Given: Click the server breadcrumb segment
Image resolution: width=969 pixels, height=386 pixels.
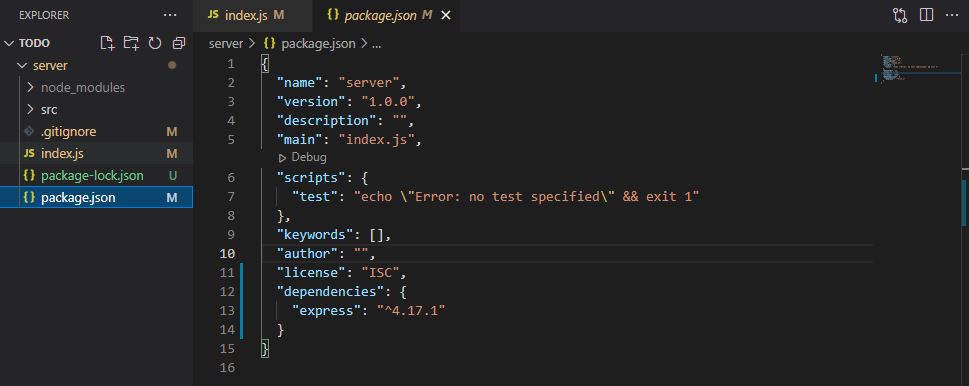Looking at the screenshot, I should pos(226,44).
